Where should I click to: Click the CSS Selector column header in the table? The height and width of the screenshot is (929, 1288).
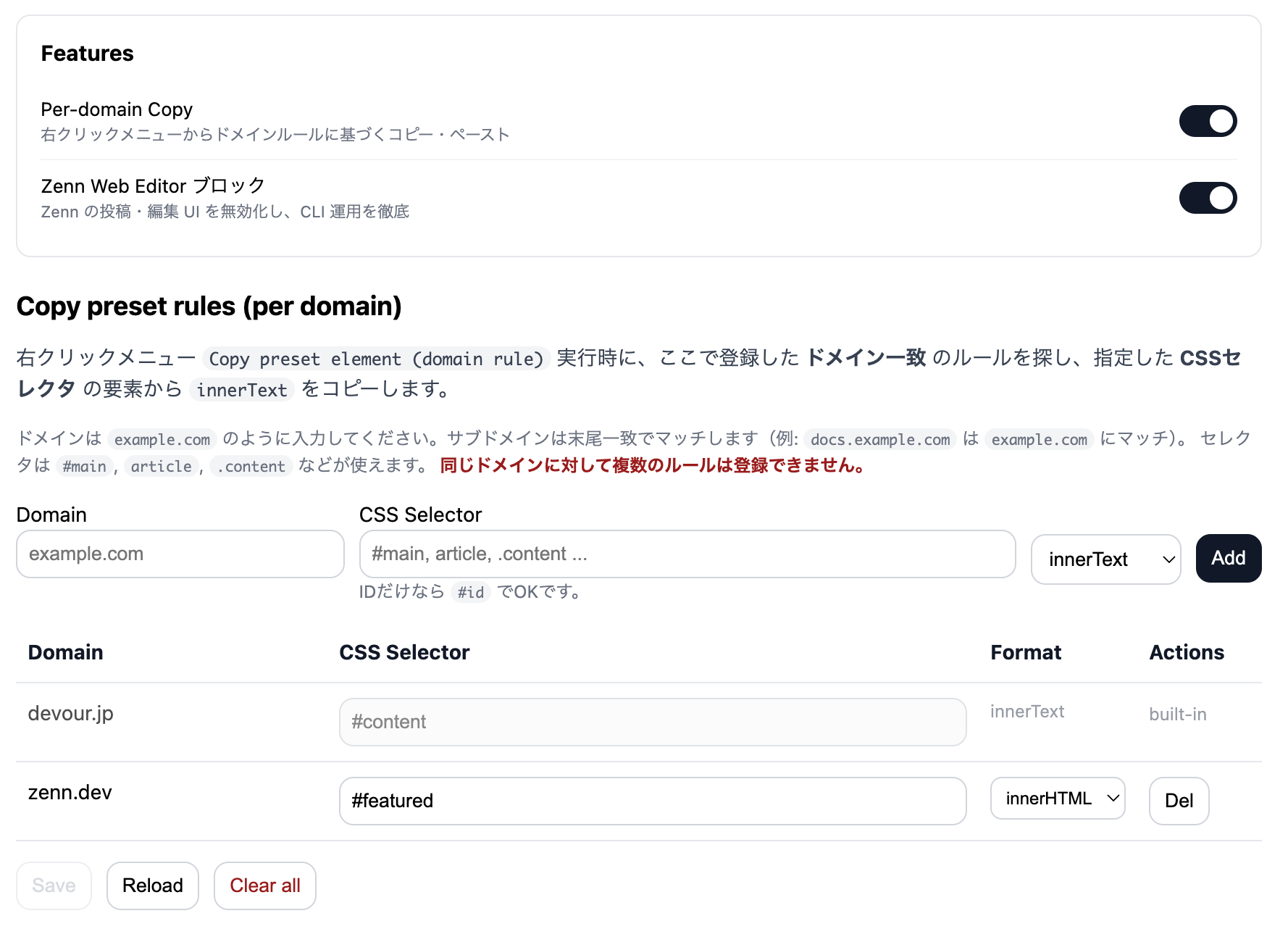click(x=404, y=652)
